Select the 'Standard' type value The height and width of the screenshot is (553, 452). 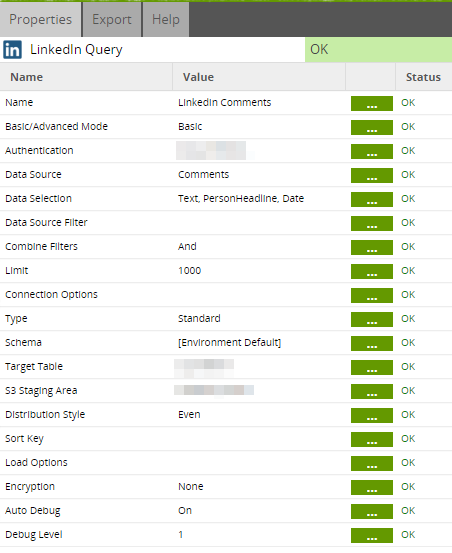[x=199, y=318]
